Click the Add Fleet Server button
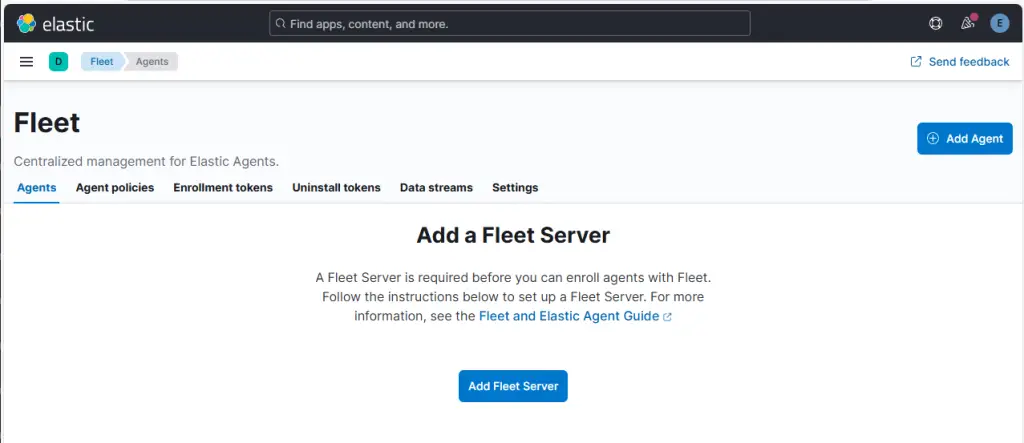1024x443 pixels. pyautogui.click(x=513, y=386)
